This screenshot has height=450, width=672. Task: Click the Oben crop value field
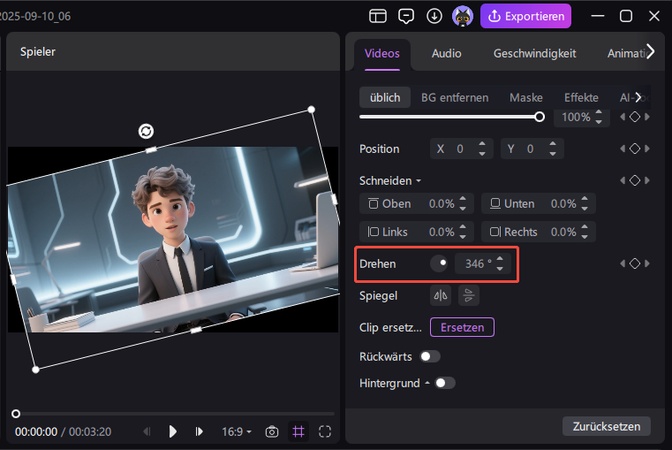tap(417, 204)
